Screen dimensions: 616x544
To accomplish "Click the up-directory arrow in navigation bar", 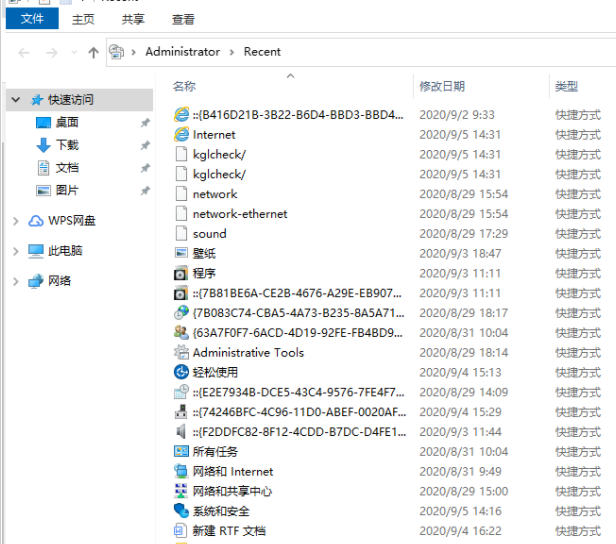I will coord(93,52).
